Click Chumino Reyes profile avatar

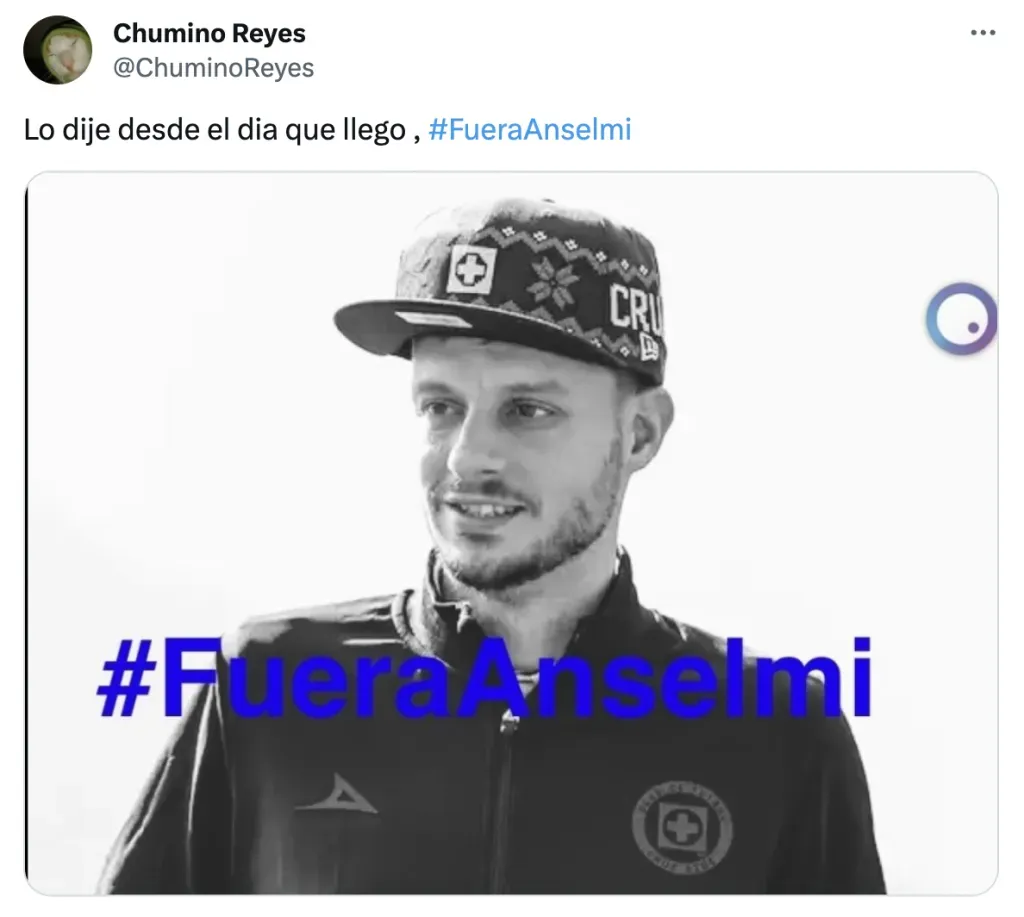click(x=57, y=50)
